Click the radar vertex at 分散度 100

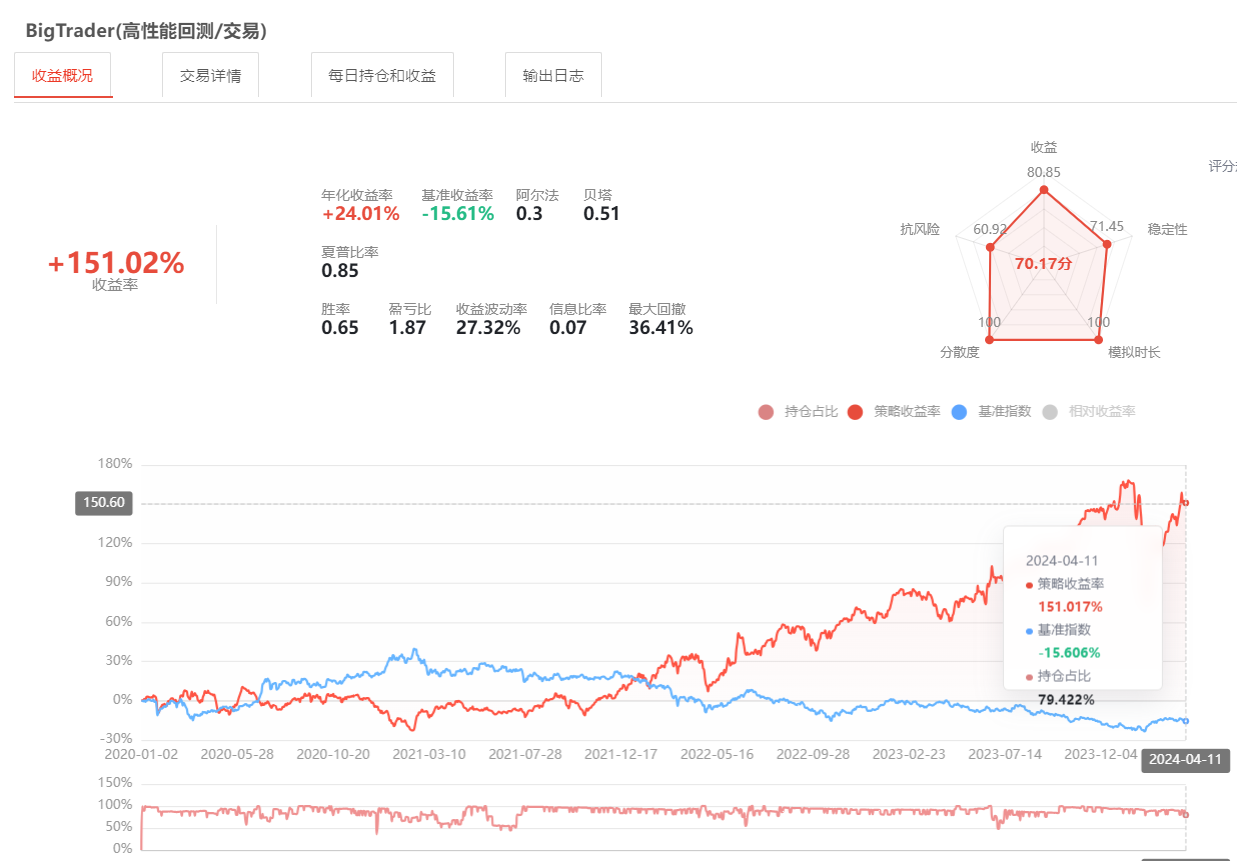tap(990, 340)
